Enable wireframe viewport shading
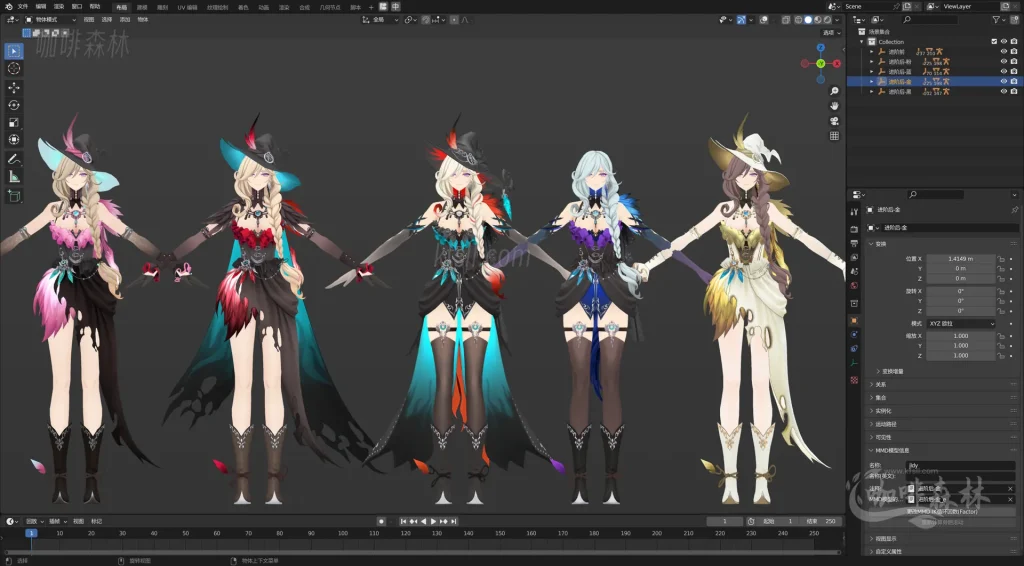The image size is (1024, 566). tap(799, 20)
